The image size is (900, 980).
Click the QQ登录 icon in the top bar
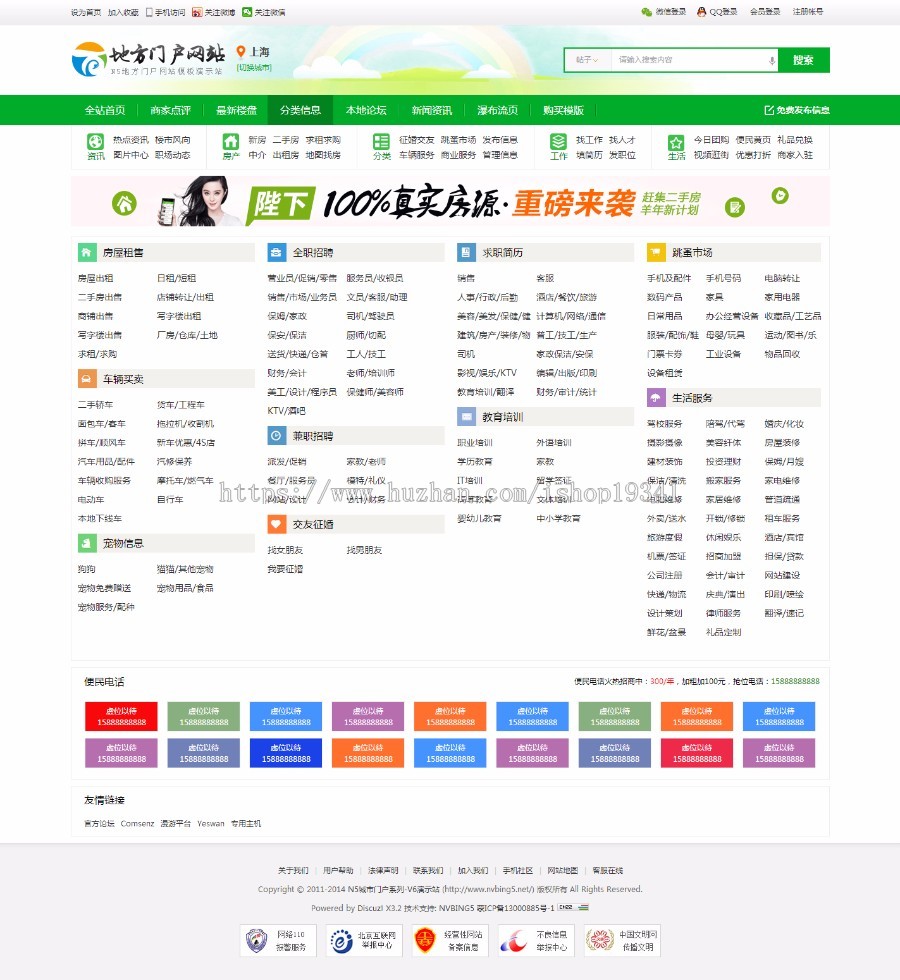point(700,12)
